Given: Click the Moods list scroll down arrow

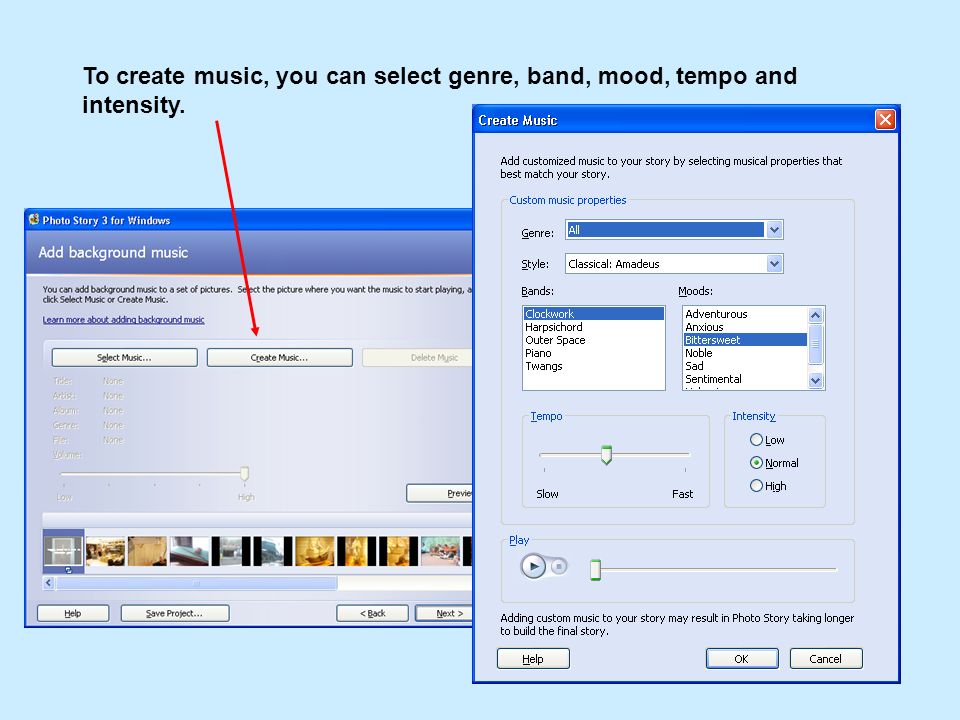Looking at the screenshot, I should click(815, 380).
